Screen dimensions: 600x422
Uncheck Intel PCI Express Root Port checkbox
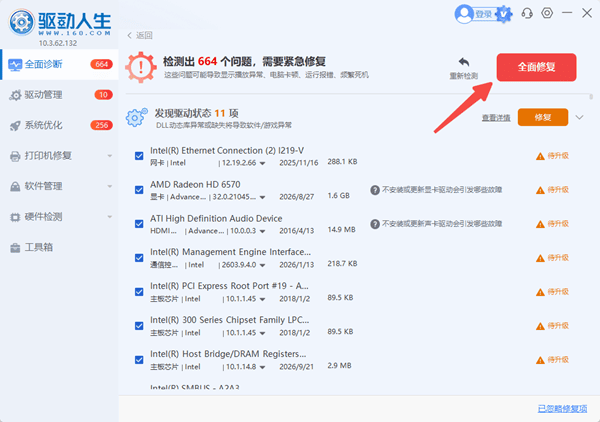point(139,292)
